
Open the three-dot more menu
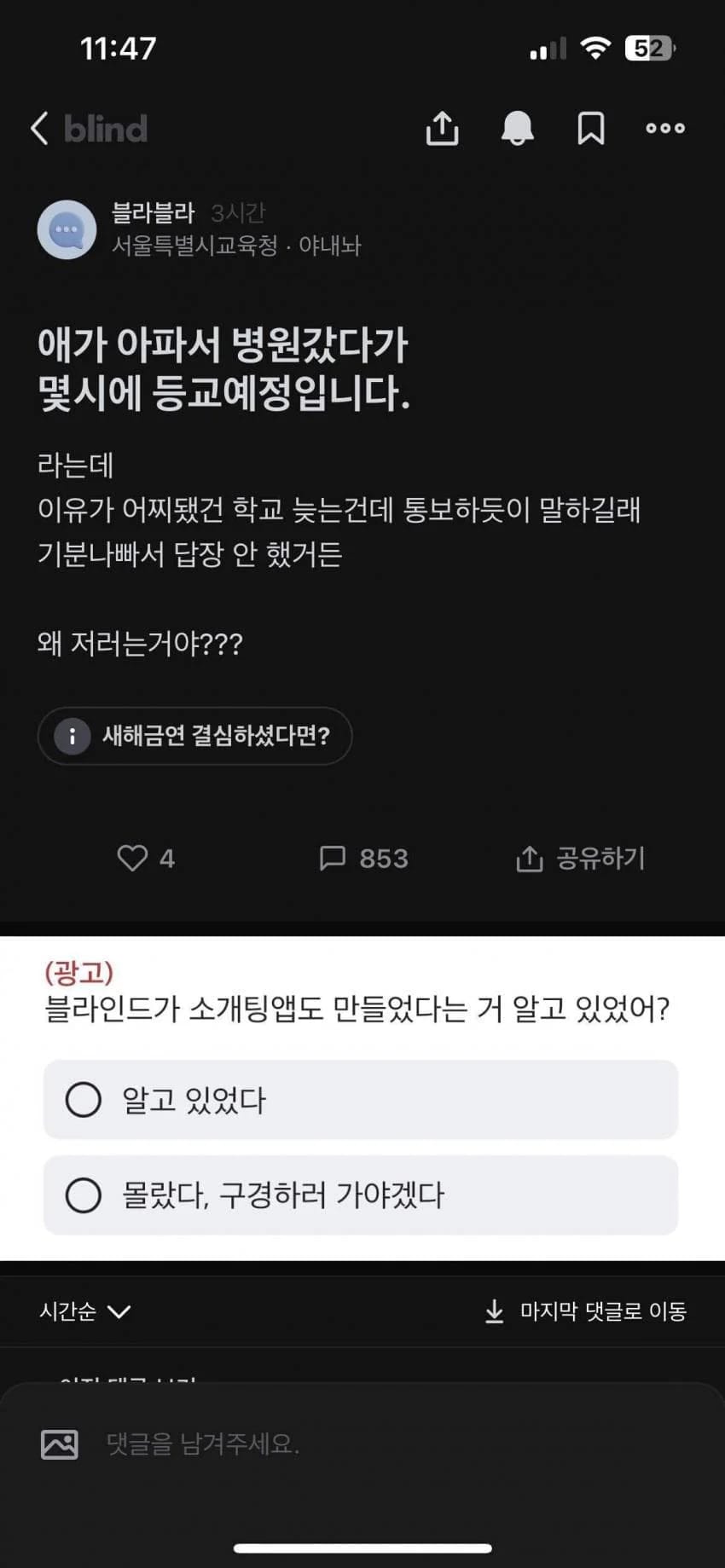[665, 129]
